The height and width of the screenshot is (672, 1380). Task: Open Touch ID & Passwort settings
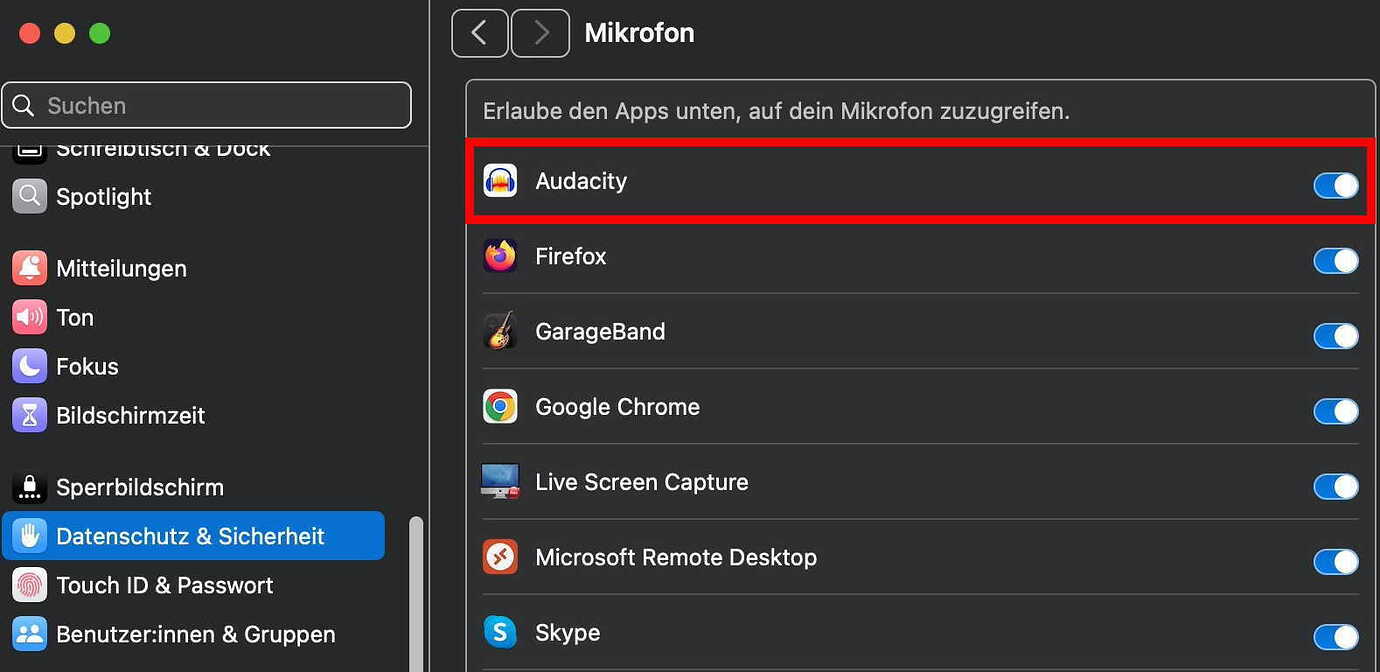click(193, 585)
